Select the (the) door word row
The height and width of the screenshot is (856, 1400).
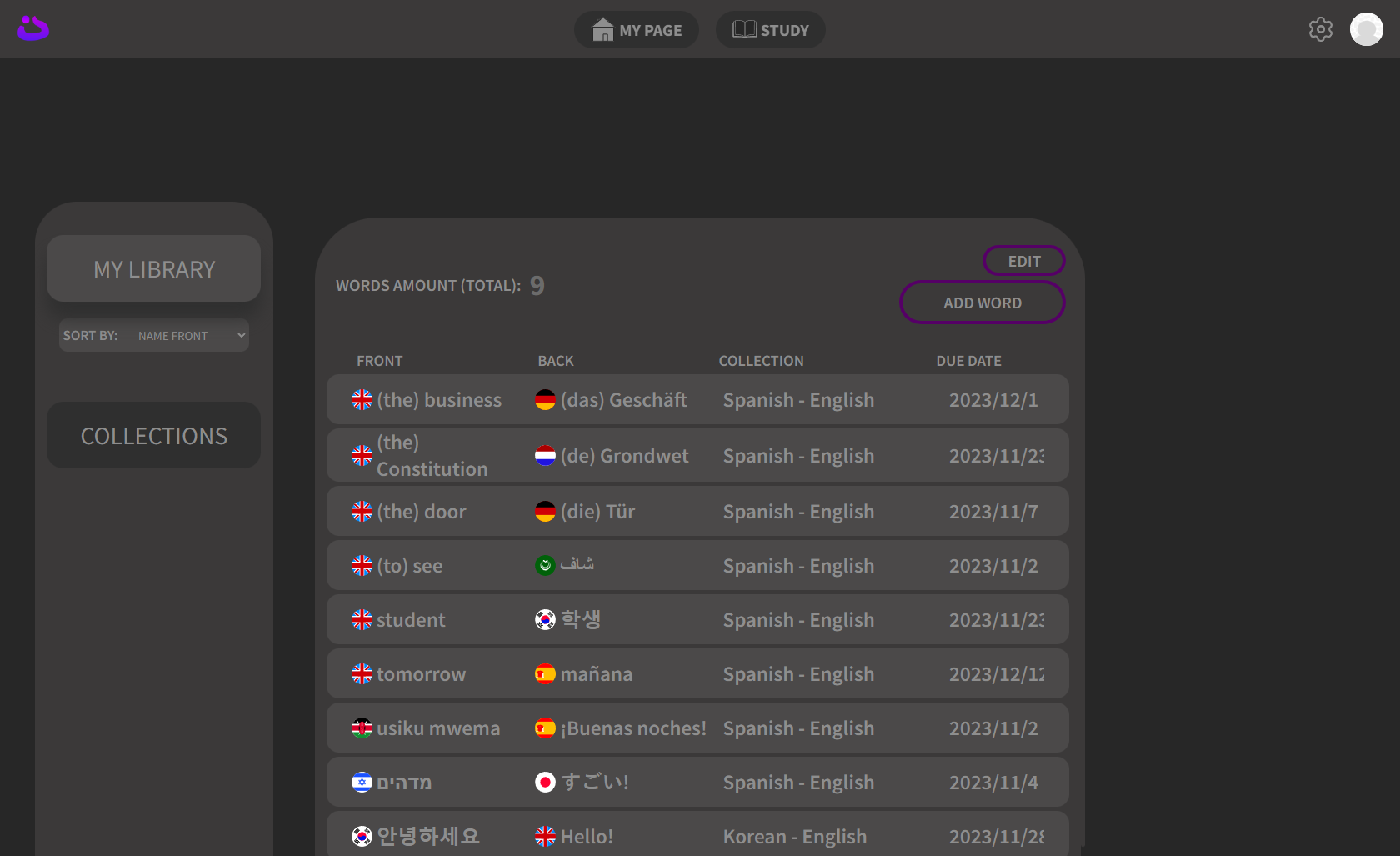(x=697, y=512)
